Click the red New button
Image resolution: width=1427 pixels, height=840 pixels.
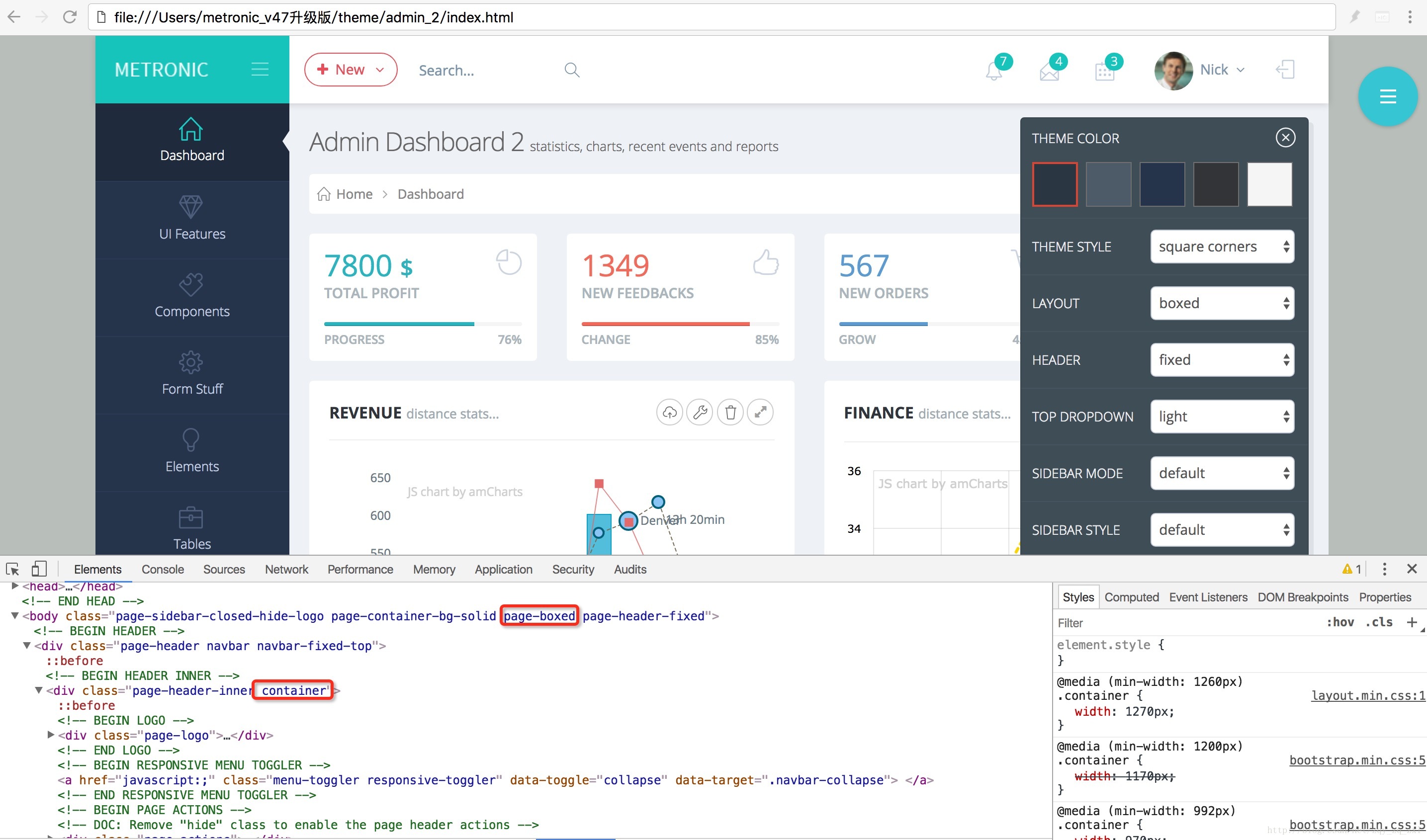coord(351,70)
